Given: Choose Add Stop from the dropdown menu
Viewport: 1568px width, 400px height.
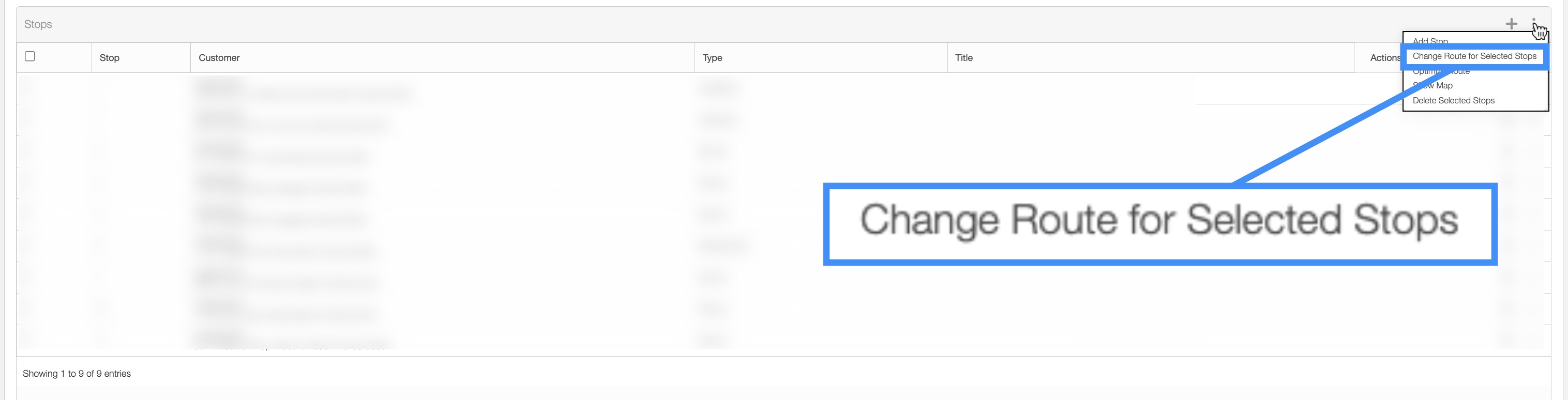Looking at the screenshot, I should (x=1430, y=41).
